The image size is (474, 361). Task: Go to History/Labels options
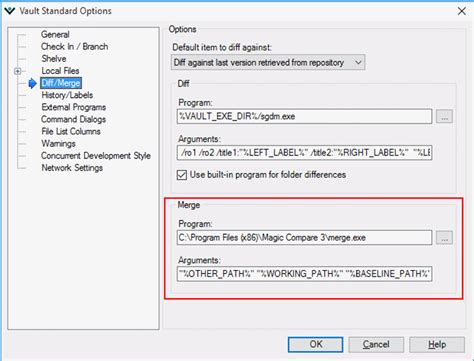click(67, 95)
